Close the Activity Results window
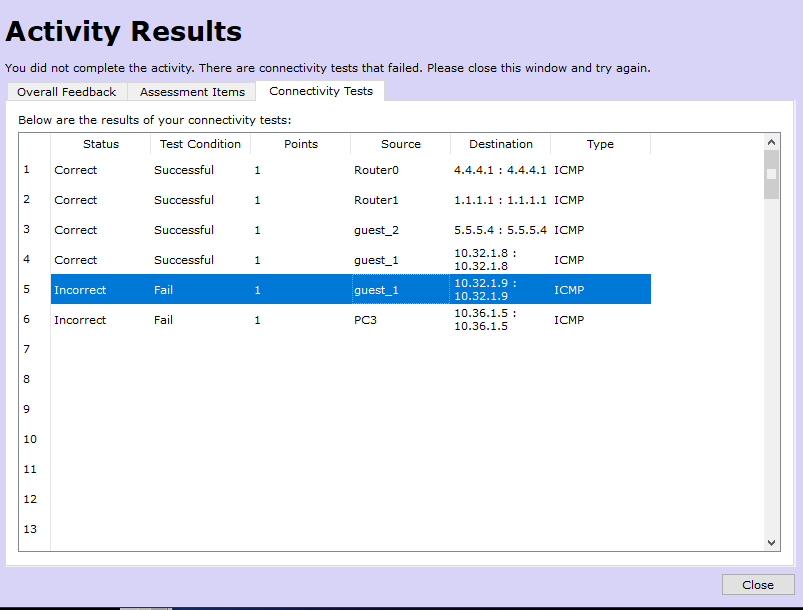 [758, 584]
